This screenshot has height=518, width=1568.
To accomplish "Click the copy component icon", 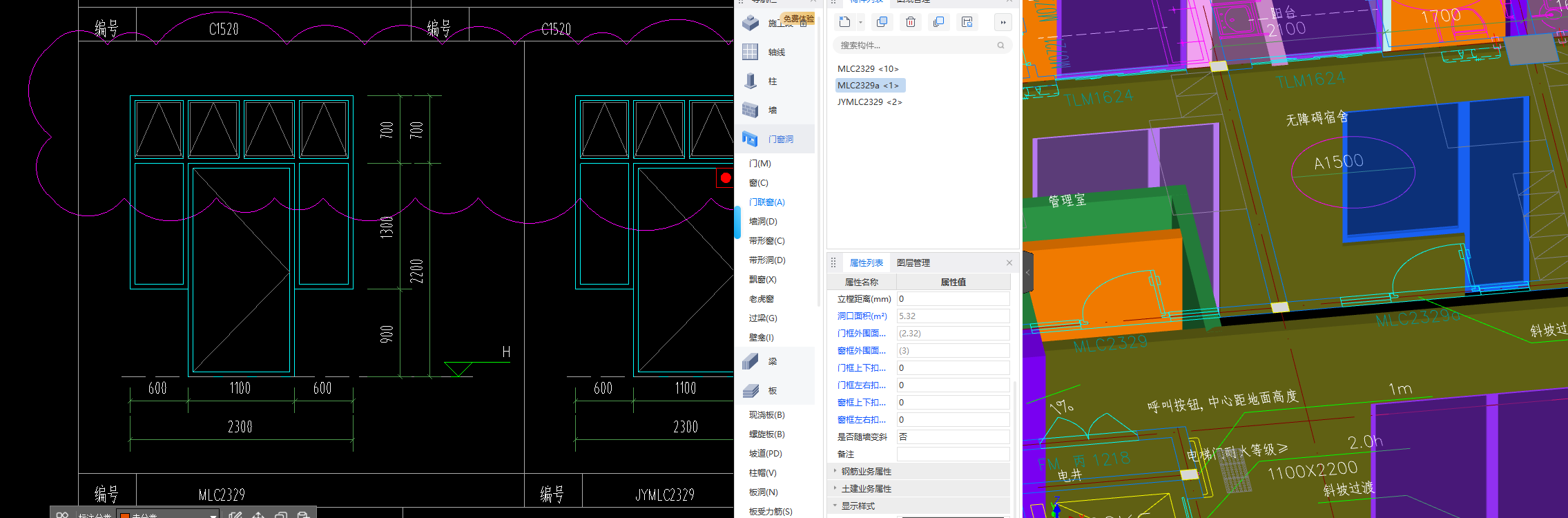I will (882, 22).
